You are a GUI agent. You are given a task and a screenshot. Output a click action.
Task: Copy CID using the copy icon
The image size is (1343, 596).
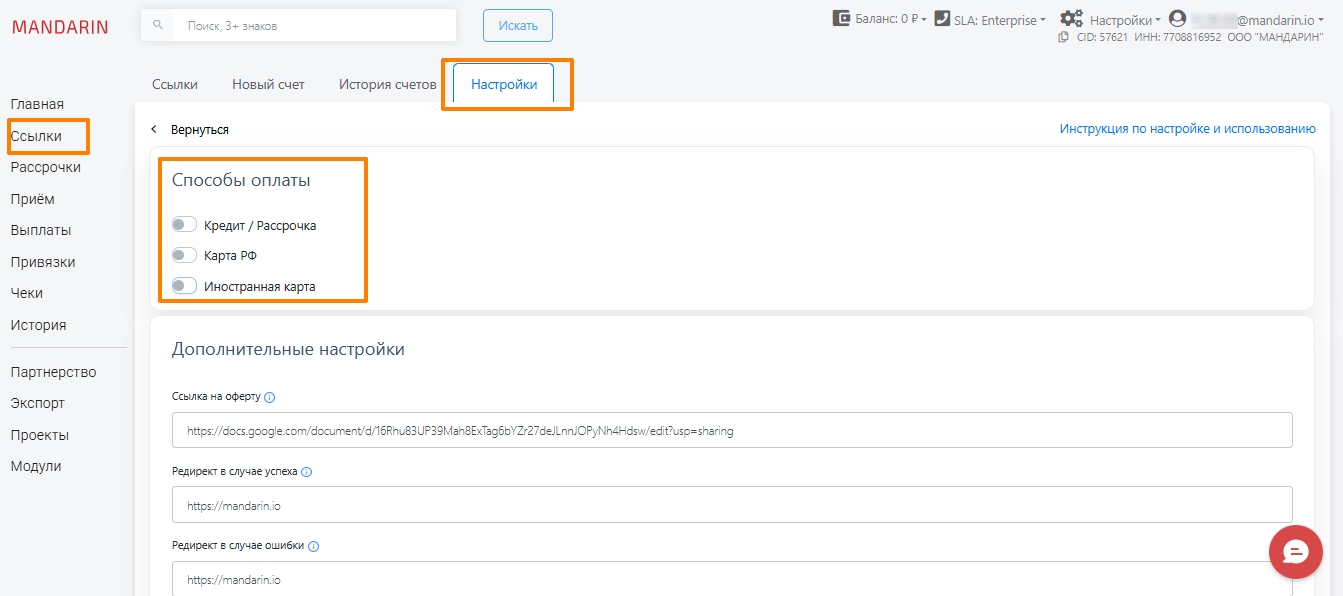(x=1064, y=37)
